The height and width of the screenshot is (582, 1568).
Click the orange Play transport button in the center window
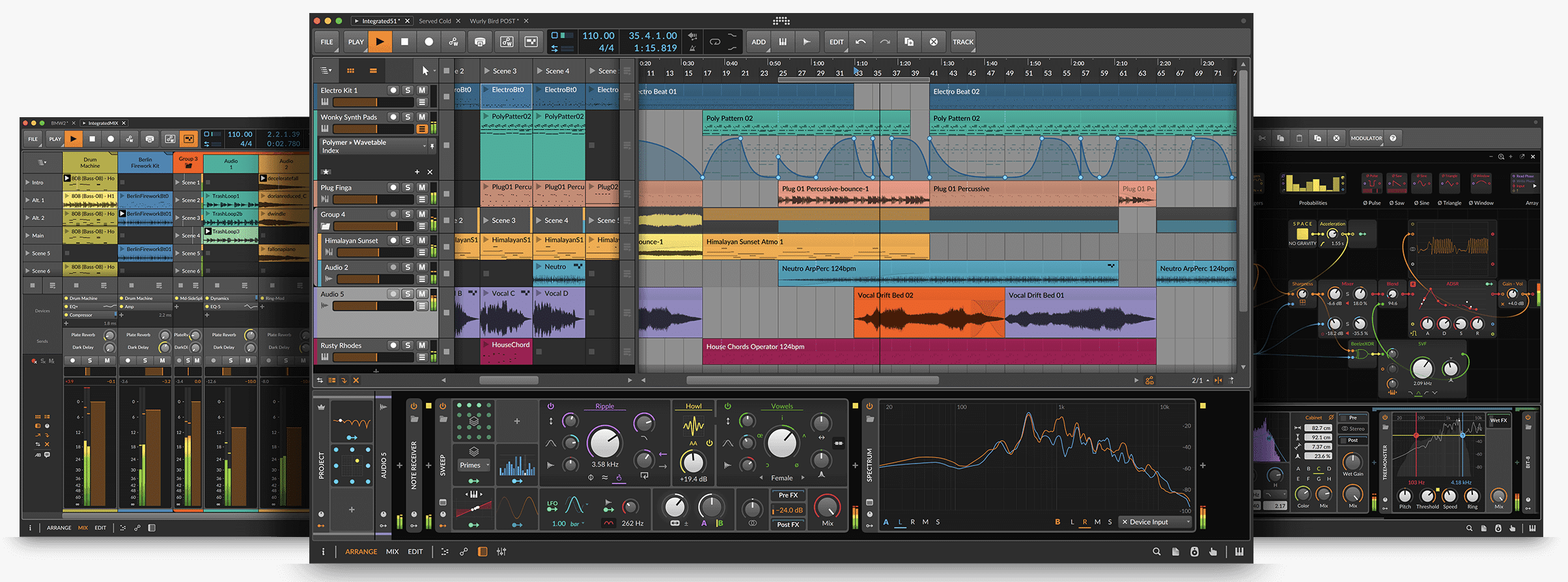coord(380,42)
